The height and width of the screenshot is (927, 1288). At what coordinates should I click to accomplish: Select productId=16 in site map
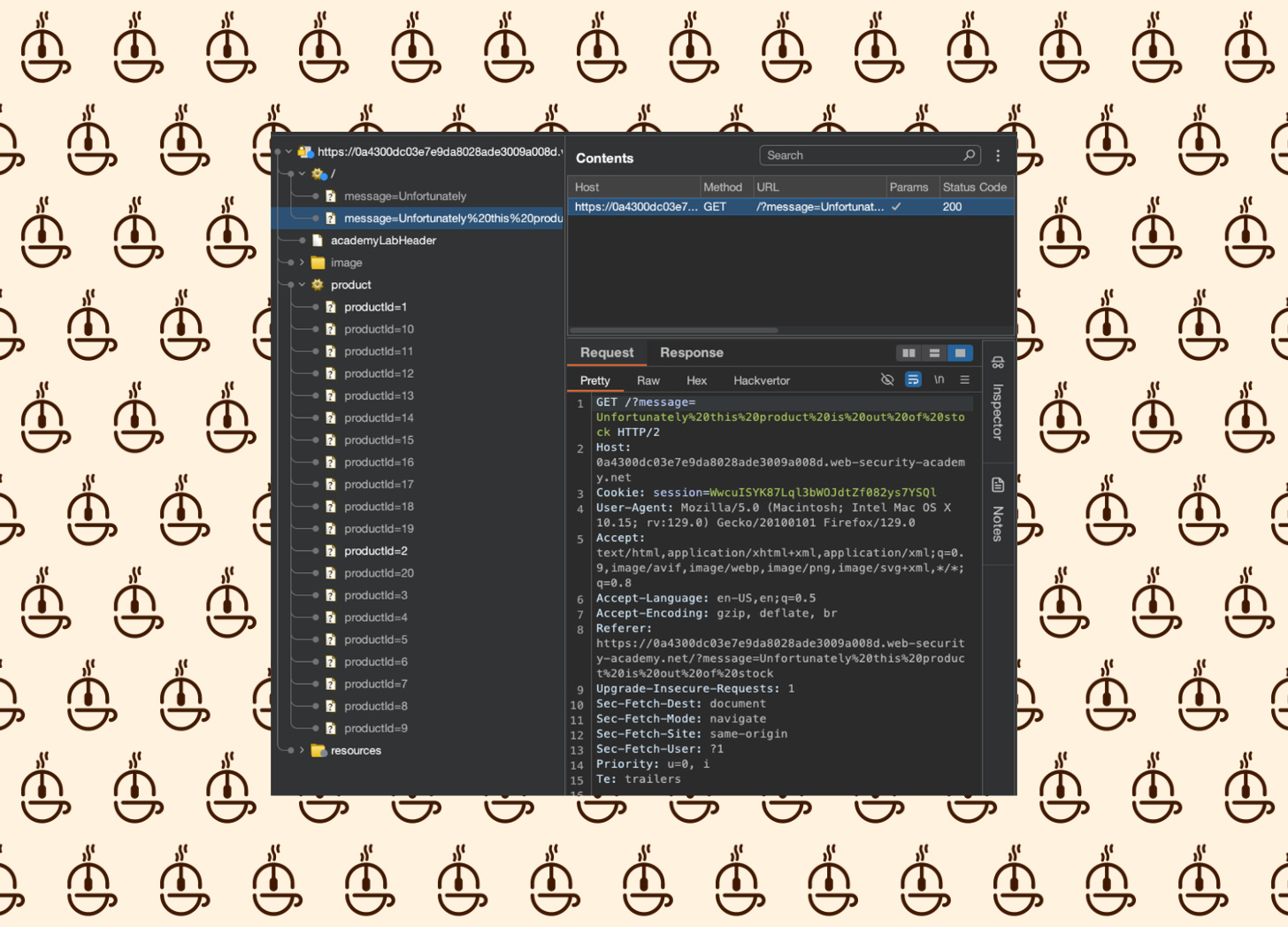(379, 462)
